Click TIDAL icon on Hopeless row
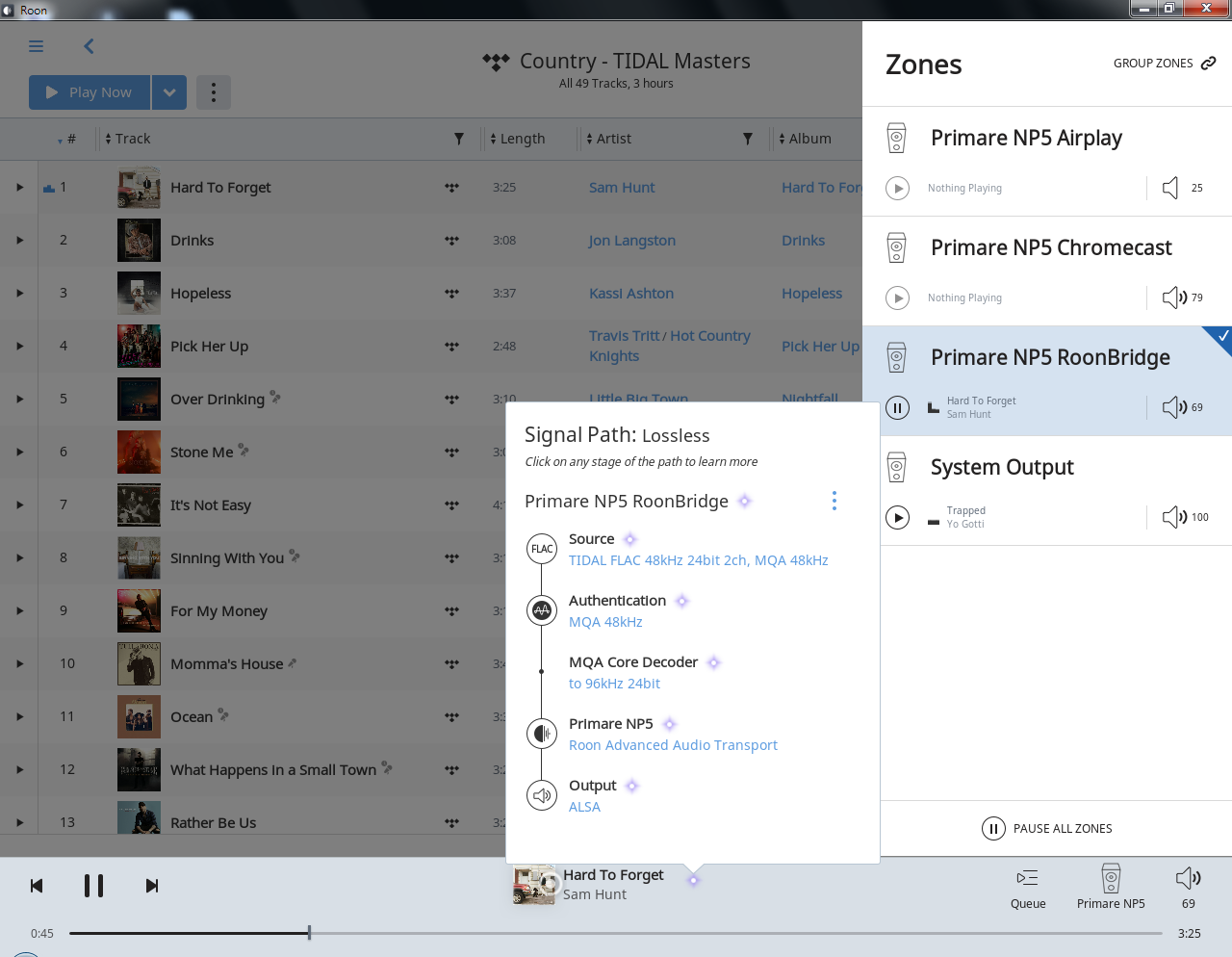The image size is (1232, 957). (x=451, y=294)
